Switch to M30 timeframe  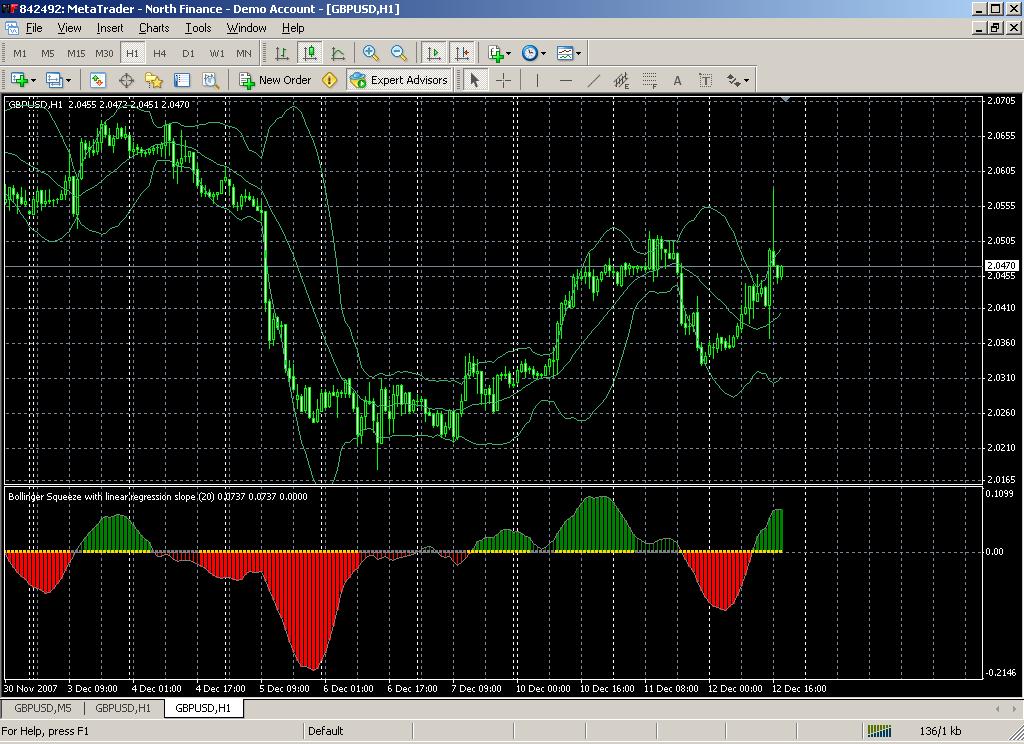(104, 54)
